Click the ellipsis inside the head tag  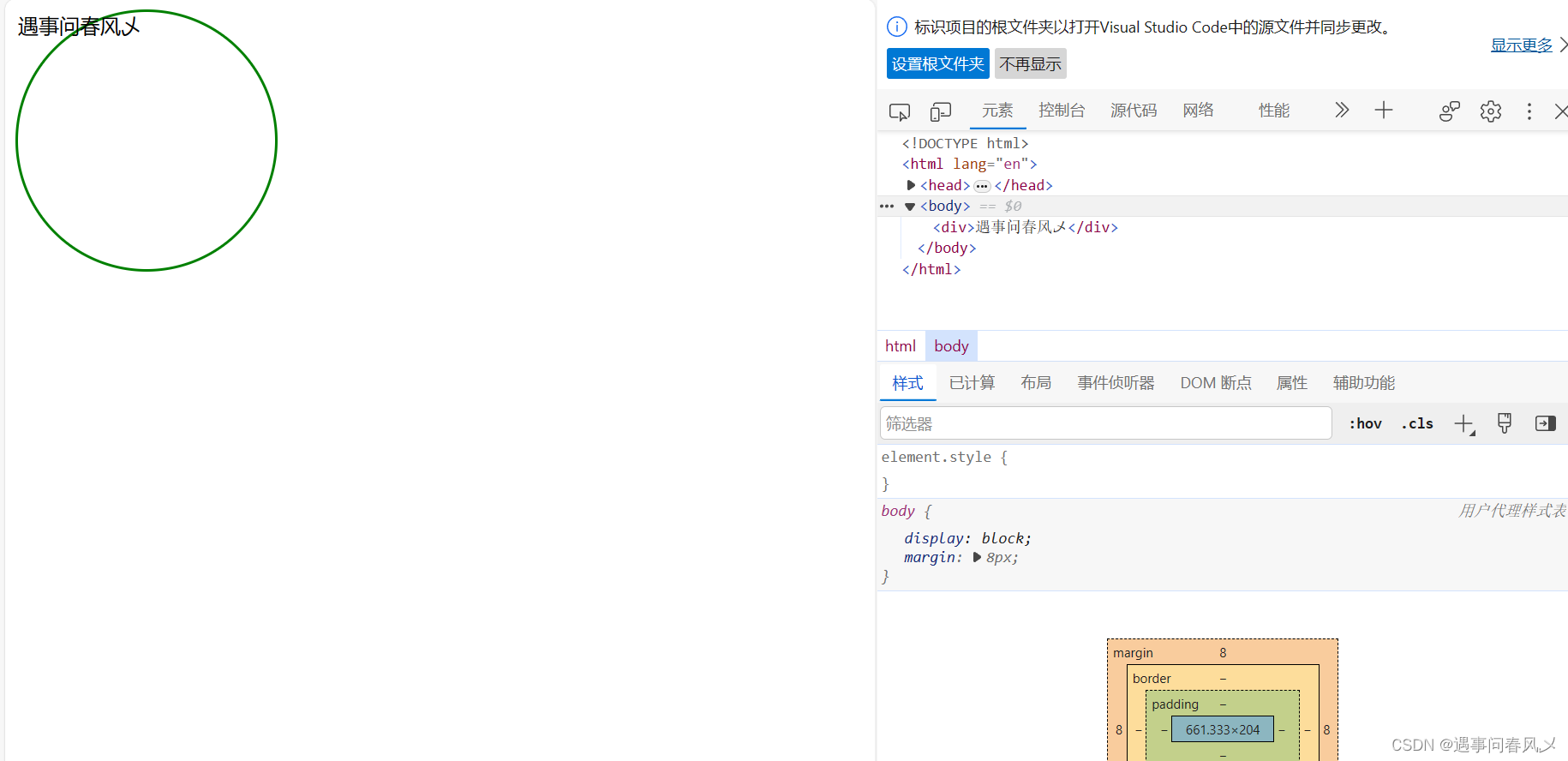point(982,186)
